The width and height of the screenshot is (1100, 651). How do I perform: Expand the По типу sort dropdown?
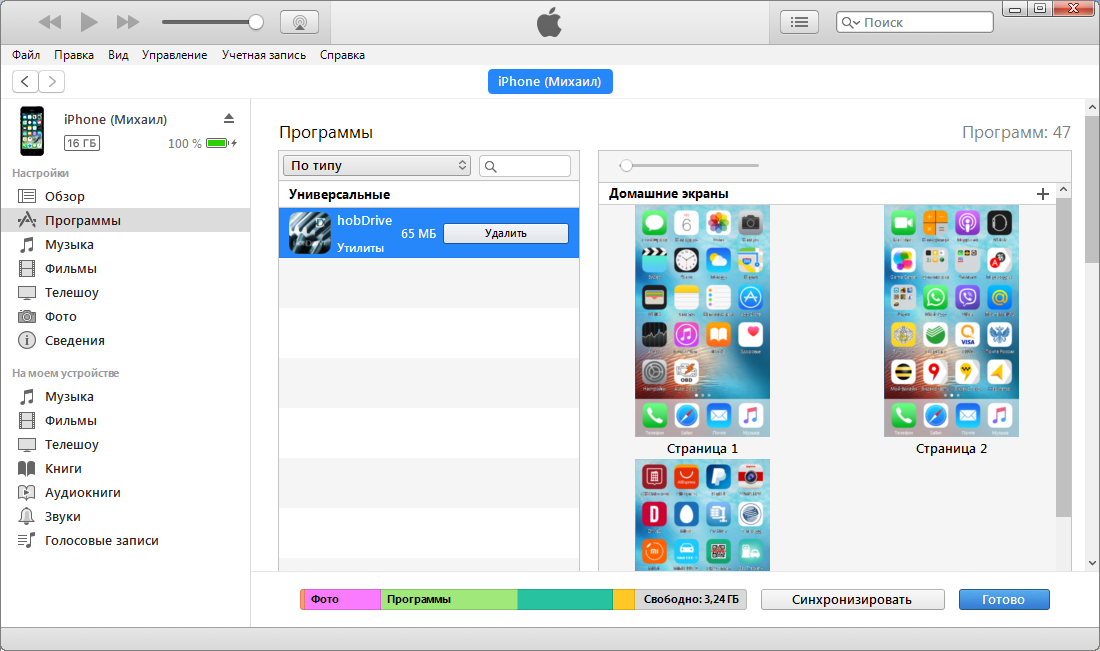377,166
